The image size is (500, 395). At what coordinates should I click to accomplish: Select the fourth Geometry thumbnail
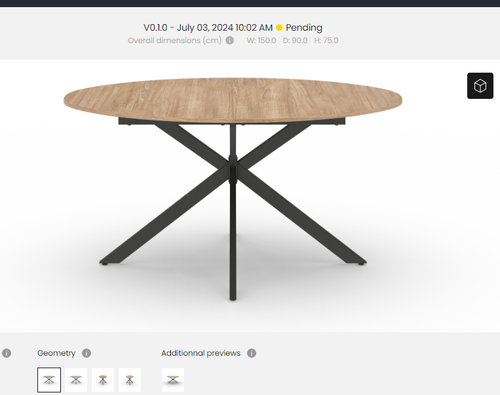pyautogui.click(x=130, y=380)
